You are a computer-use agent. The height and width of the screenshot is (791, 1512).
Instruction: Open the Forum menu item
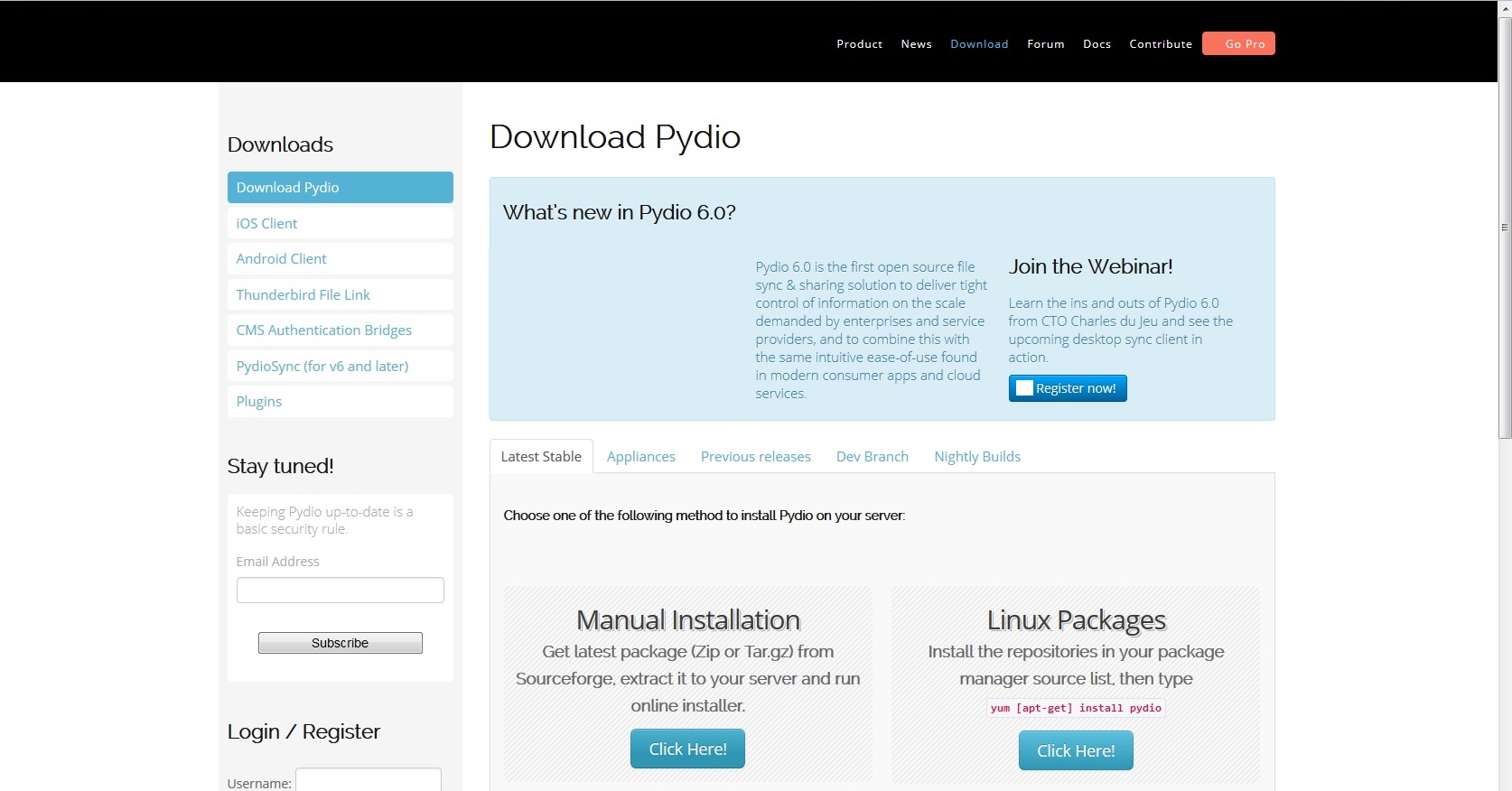[1045, 43]
